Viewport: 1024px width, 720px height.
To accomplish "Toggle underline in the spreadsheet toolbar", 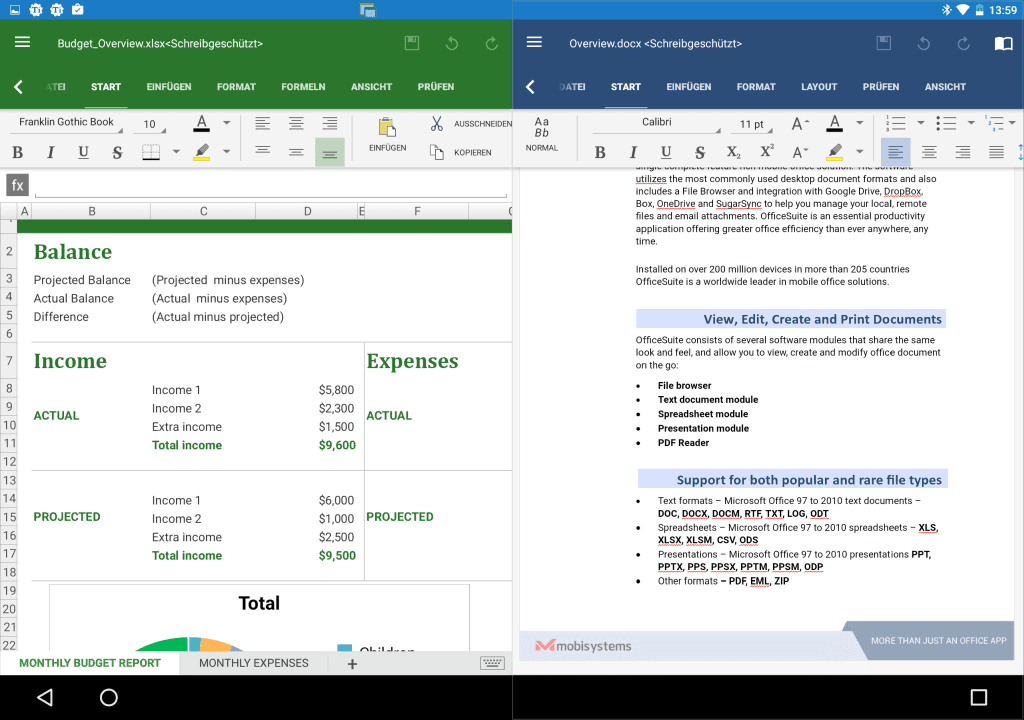I will click(84, 152).
